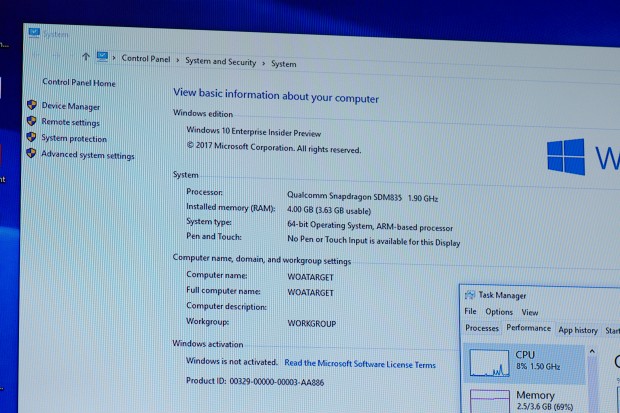Screen dimensions: 620x413
Task: Click shield icon beside Advanced system settings
Action: (31, 153)
